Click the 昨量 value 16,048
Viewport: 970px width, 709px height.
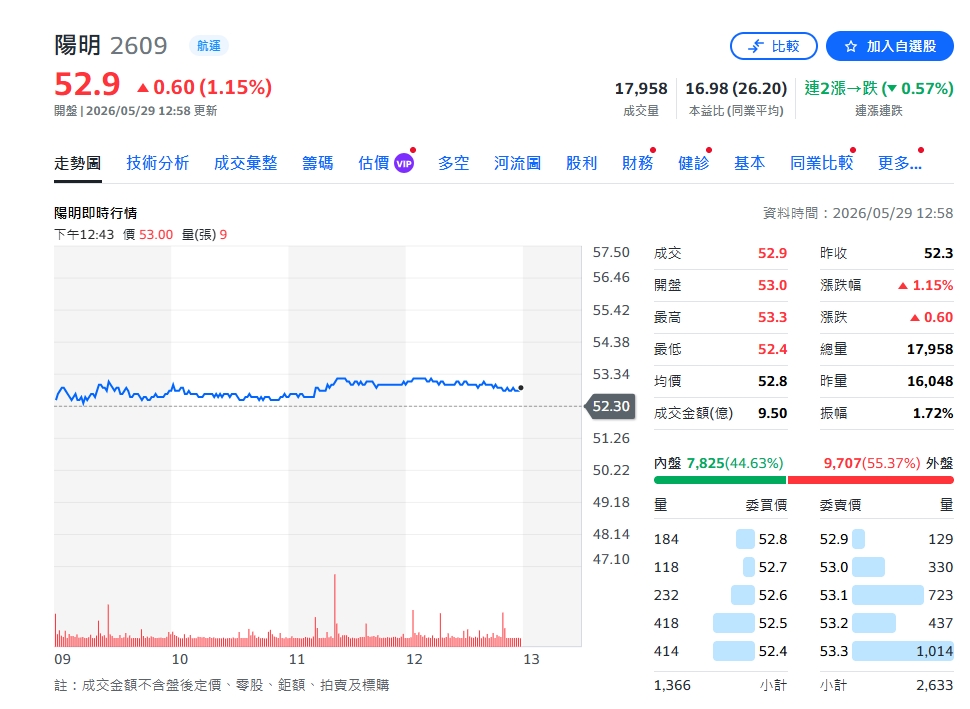click(930, 381)
